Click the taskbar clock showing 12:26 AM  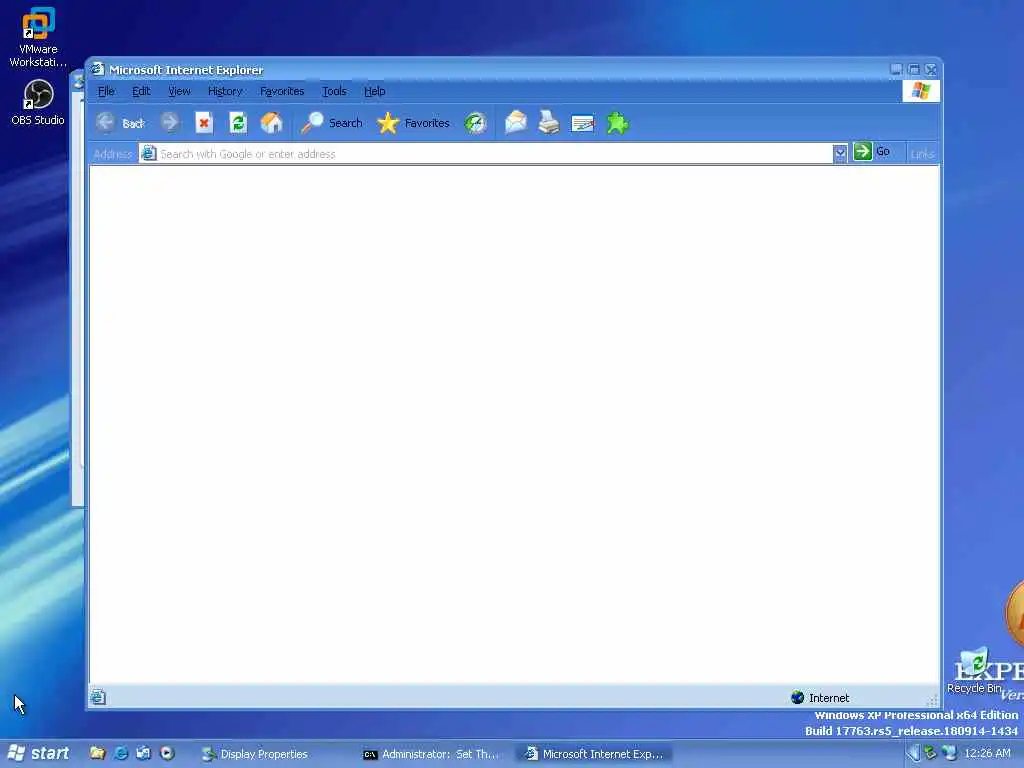tap(987, 753)
